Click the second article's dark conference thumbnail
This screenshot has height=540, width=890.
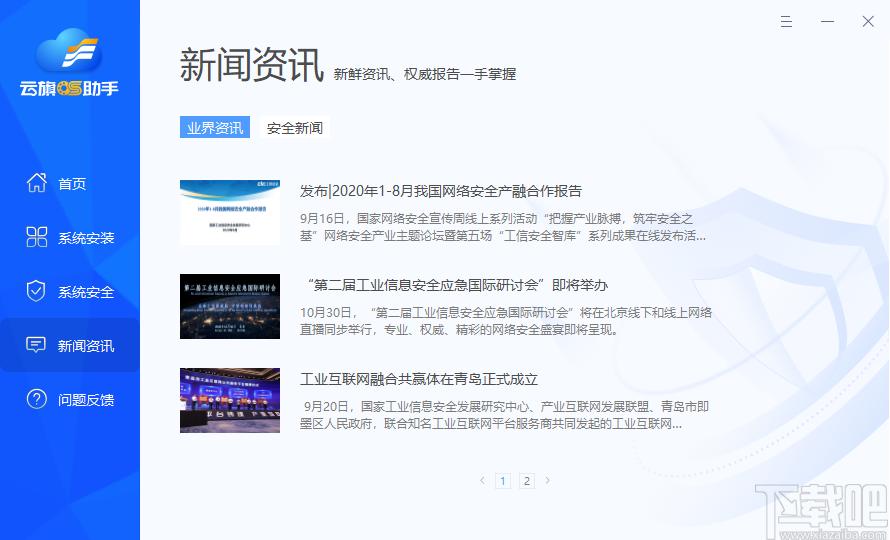tap(229, 306)
